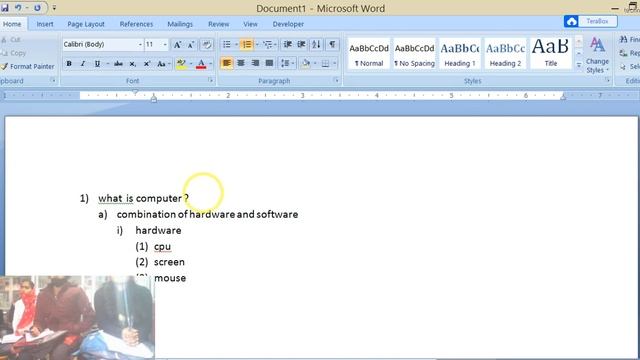640x360 pixels.
Task: Toggle superscript formatting
Action: 147,64
